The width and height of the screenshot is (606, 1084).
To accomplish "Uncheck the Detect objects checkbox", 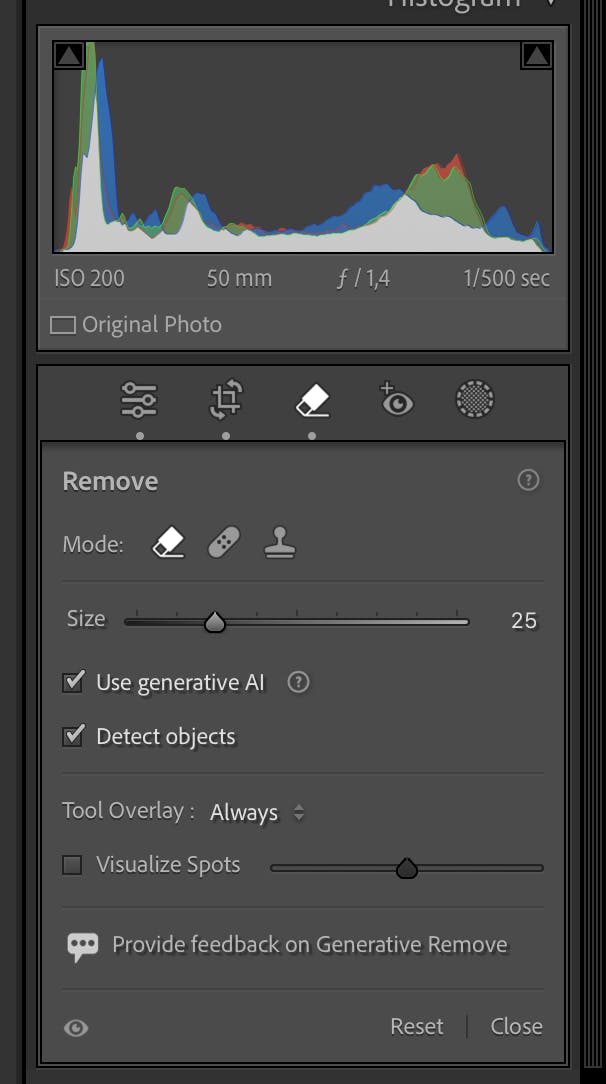I will (x=73, y=735).
